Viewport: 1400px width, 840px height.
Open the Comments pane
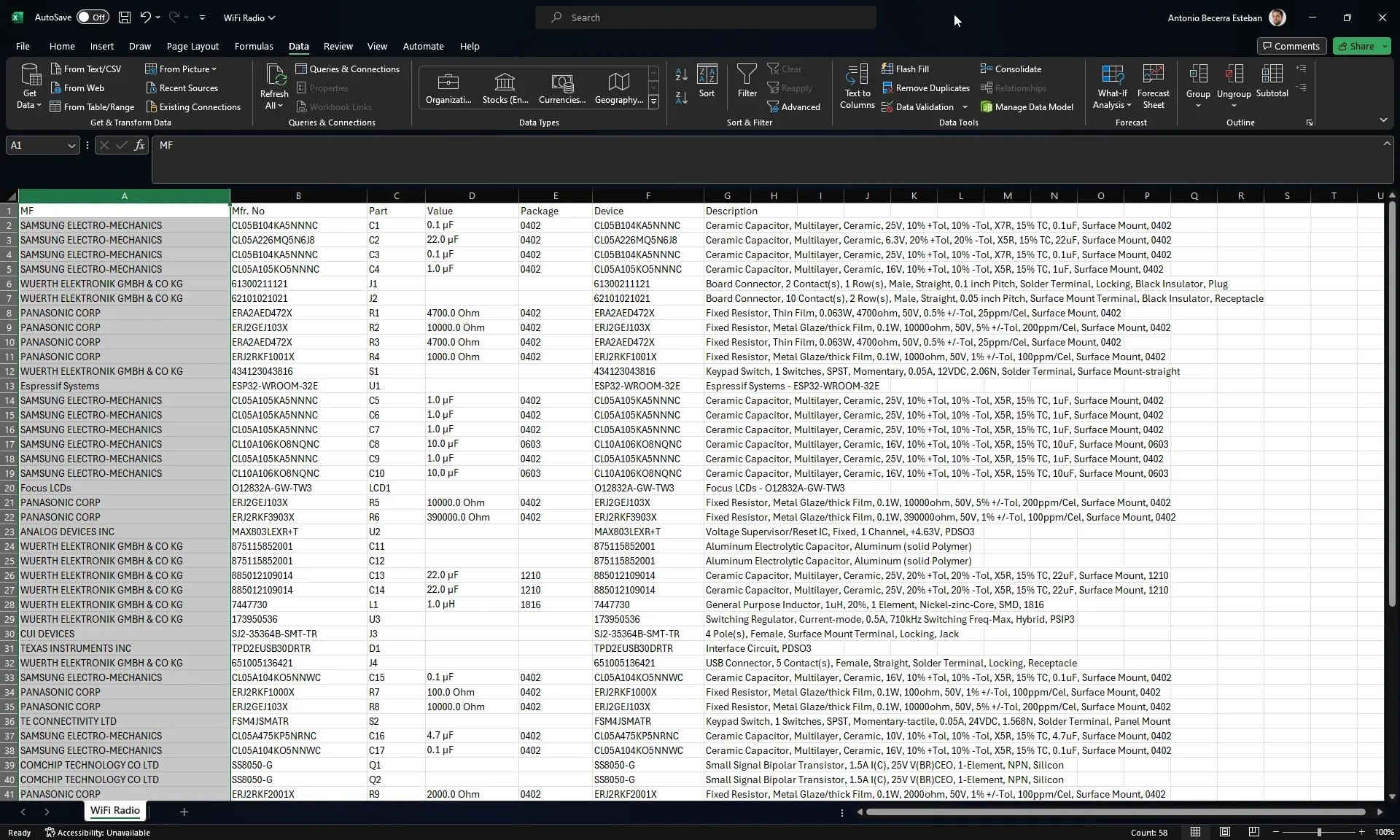coord(1291,46)
